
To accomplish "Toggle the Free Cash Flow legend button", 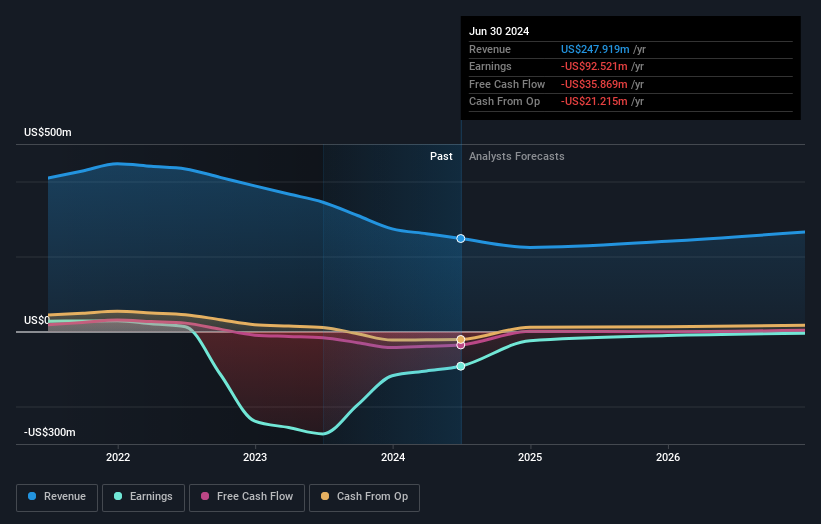I will coord(247,497).
